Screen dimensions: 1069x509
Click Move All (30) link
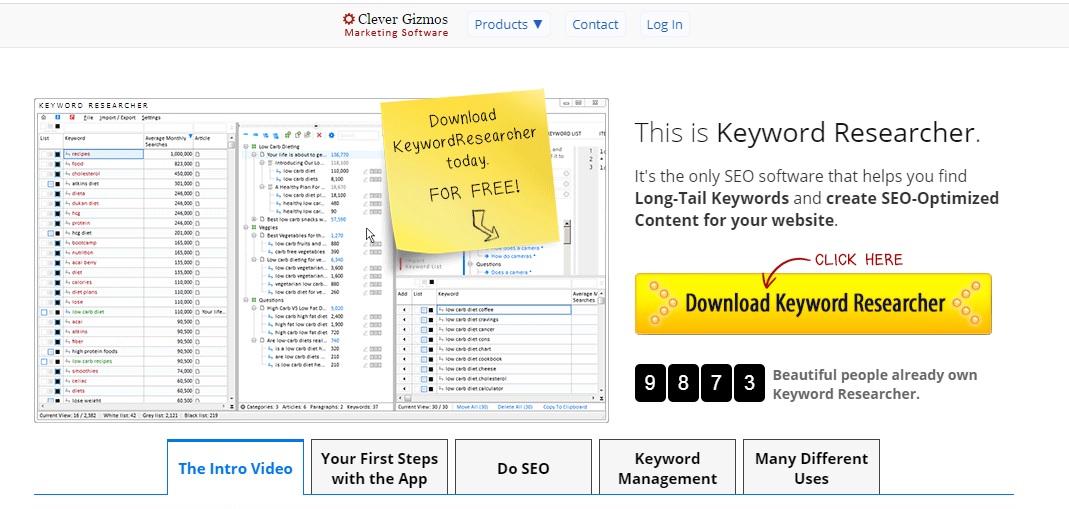[x=472, y=407]
